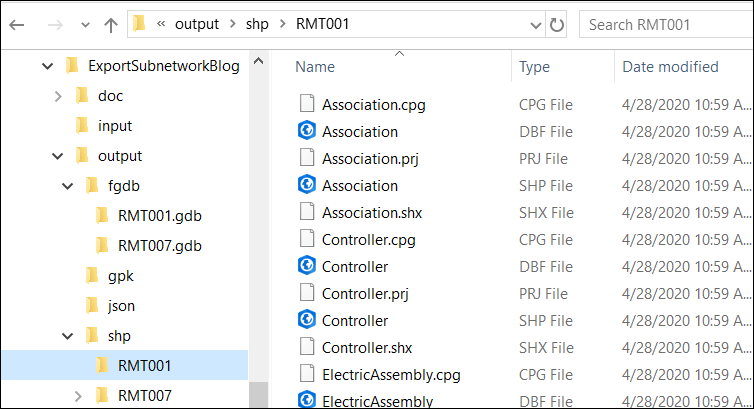The image size is (754, 409).
Task: Click the forward navigation arrow
Action: click(55, 25)
